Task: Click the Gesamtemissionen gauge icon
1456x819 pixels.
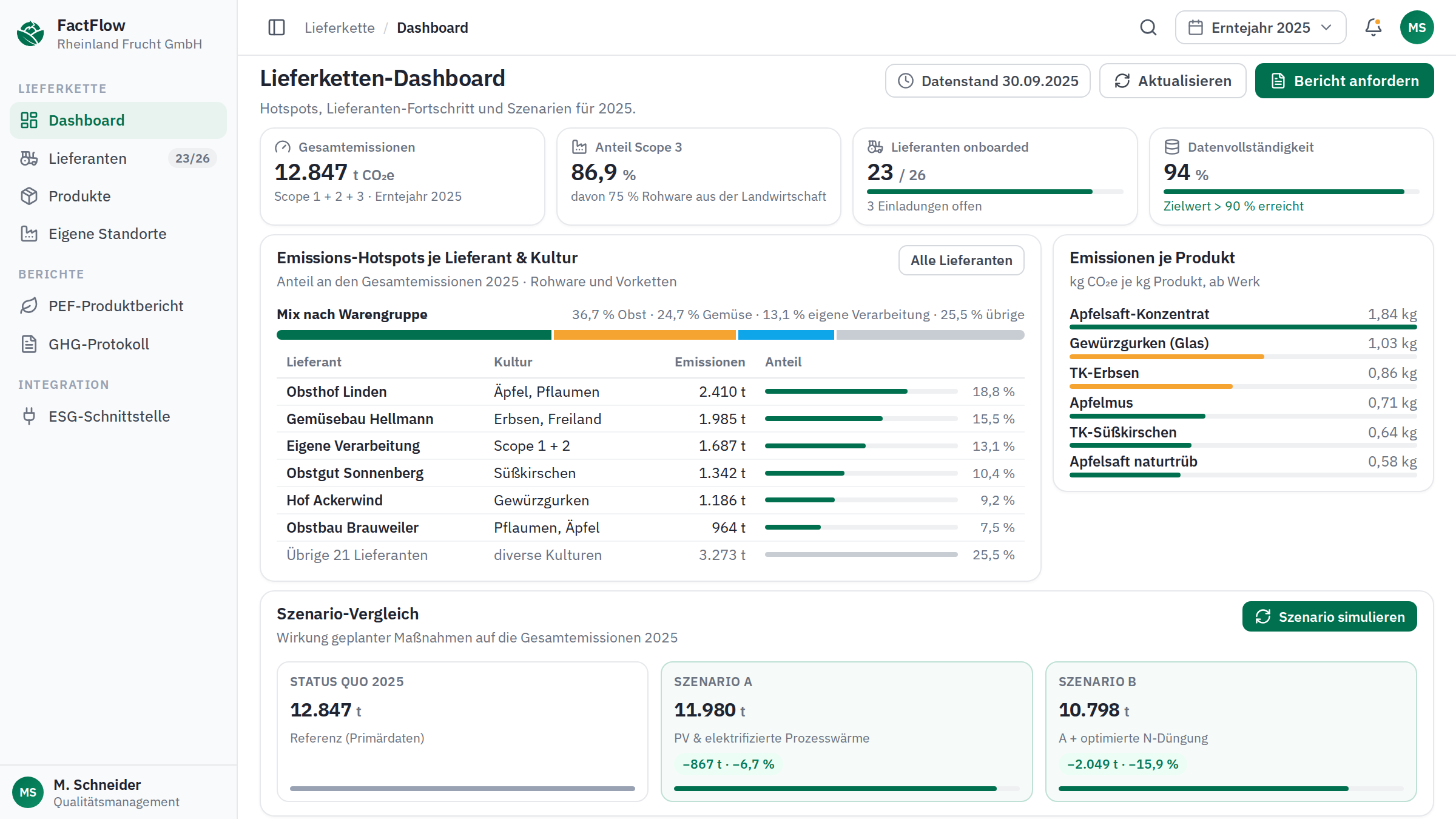Action: point(283,147)
